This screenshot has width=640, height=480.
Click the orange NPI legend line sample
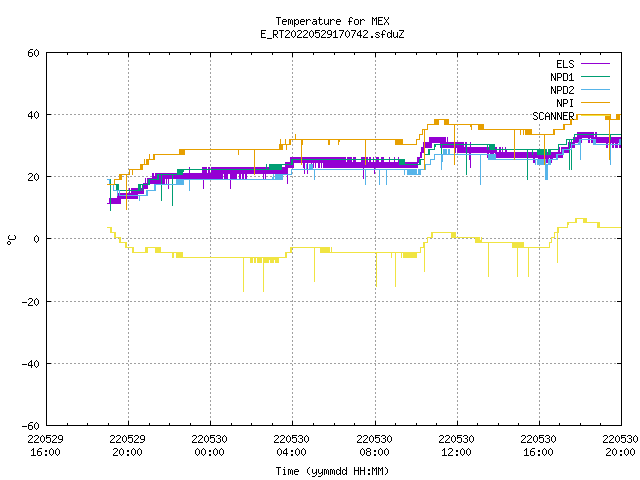coord(595,102)
